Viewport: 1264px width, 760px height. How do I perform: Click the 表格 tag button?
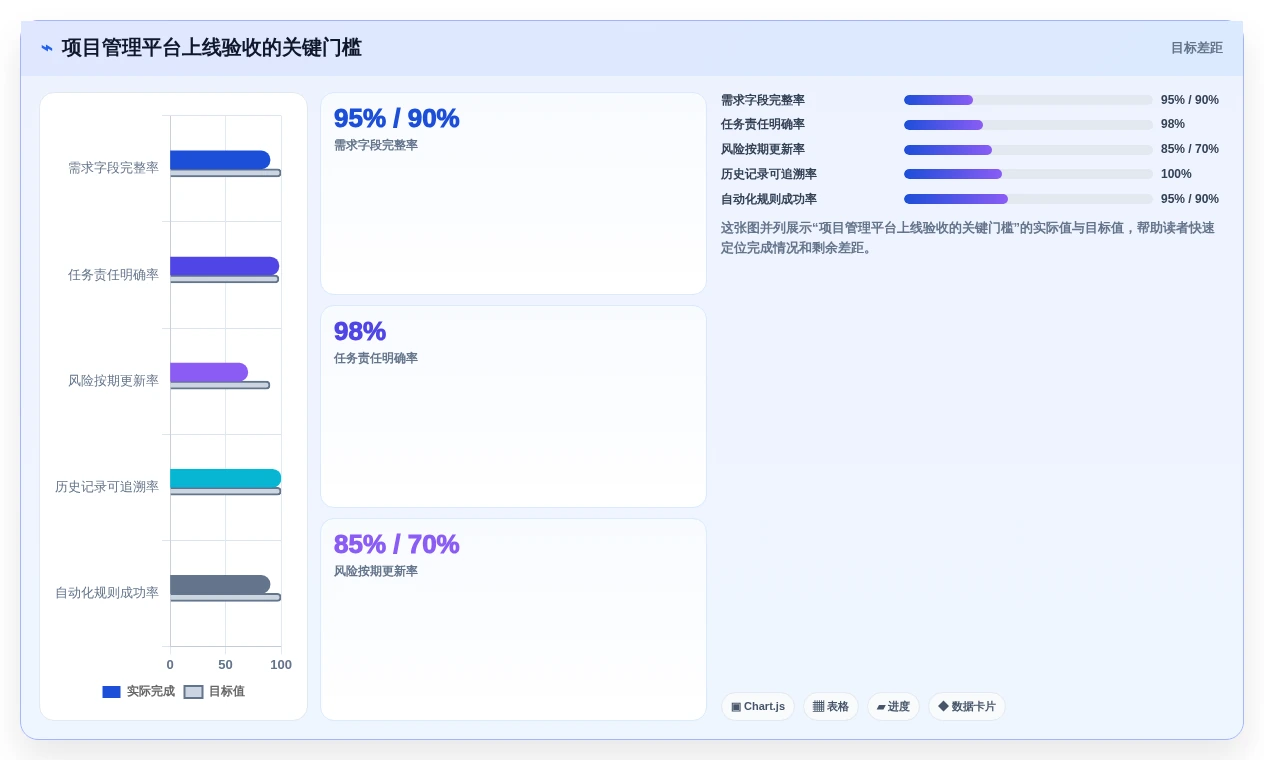831,706
